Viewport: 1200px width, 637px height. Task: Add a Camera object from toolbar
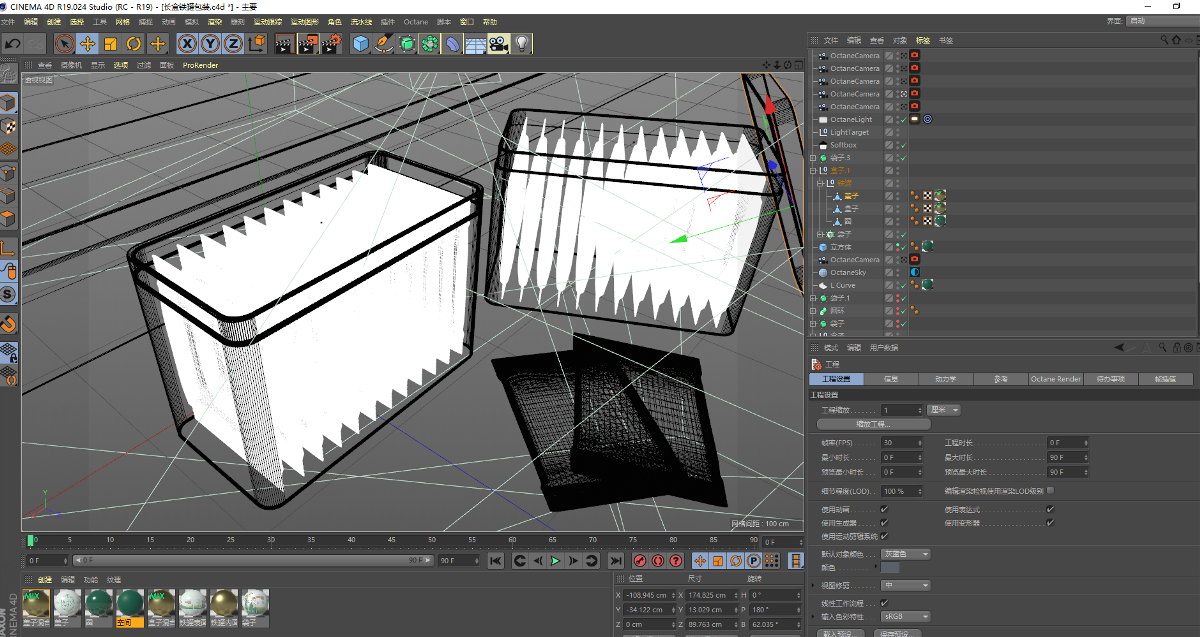(x=499, y=43)
